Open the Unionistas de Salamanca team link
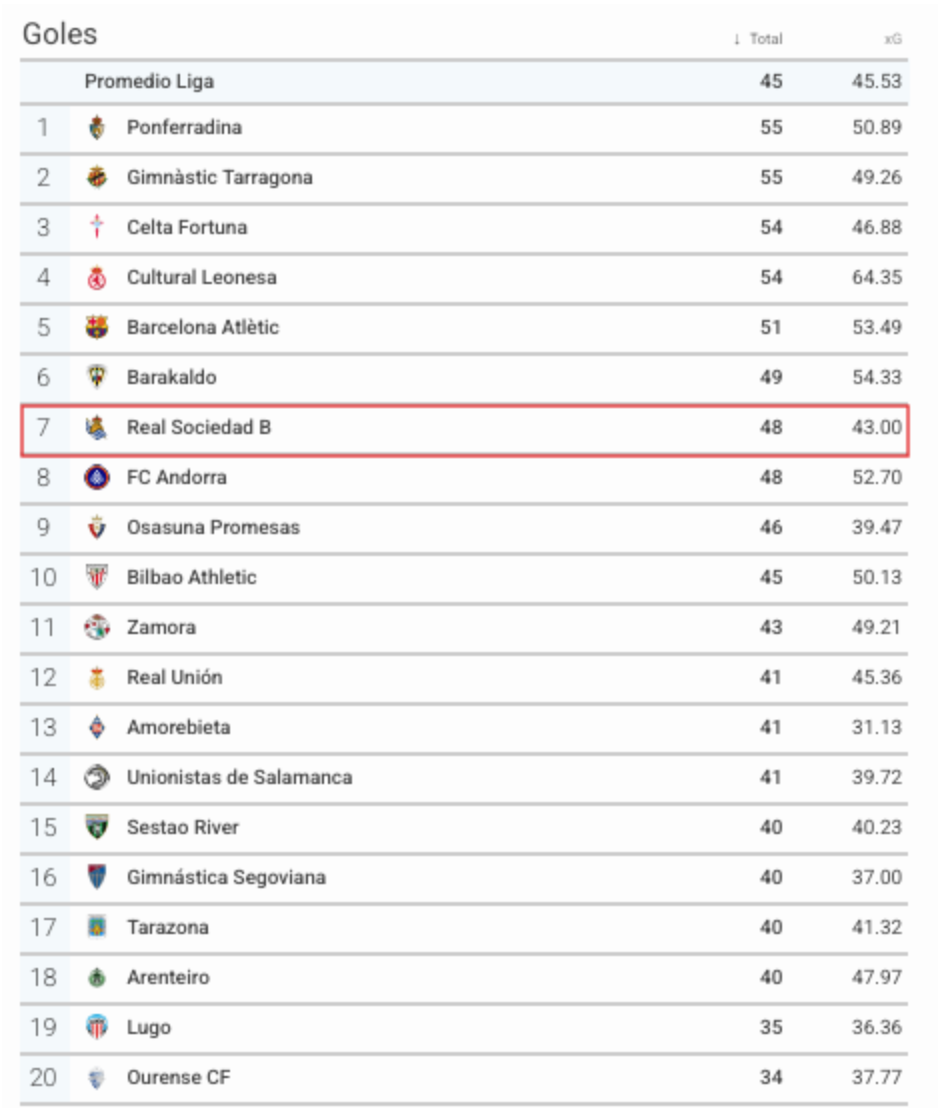This screenshot has height=1108, width=938. tap(240, 777)
